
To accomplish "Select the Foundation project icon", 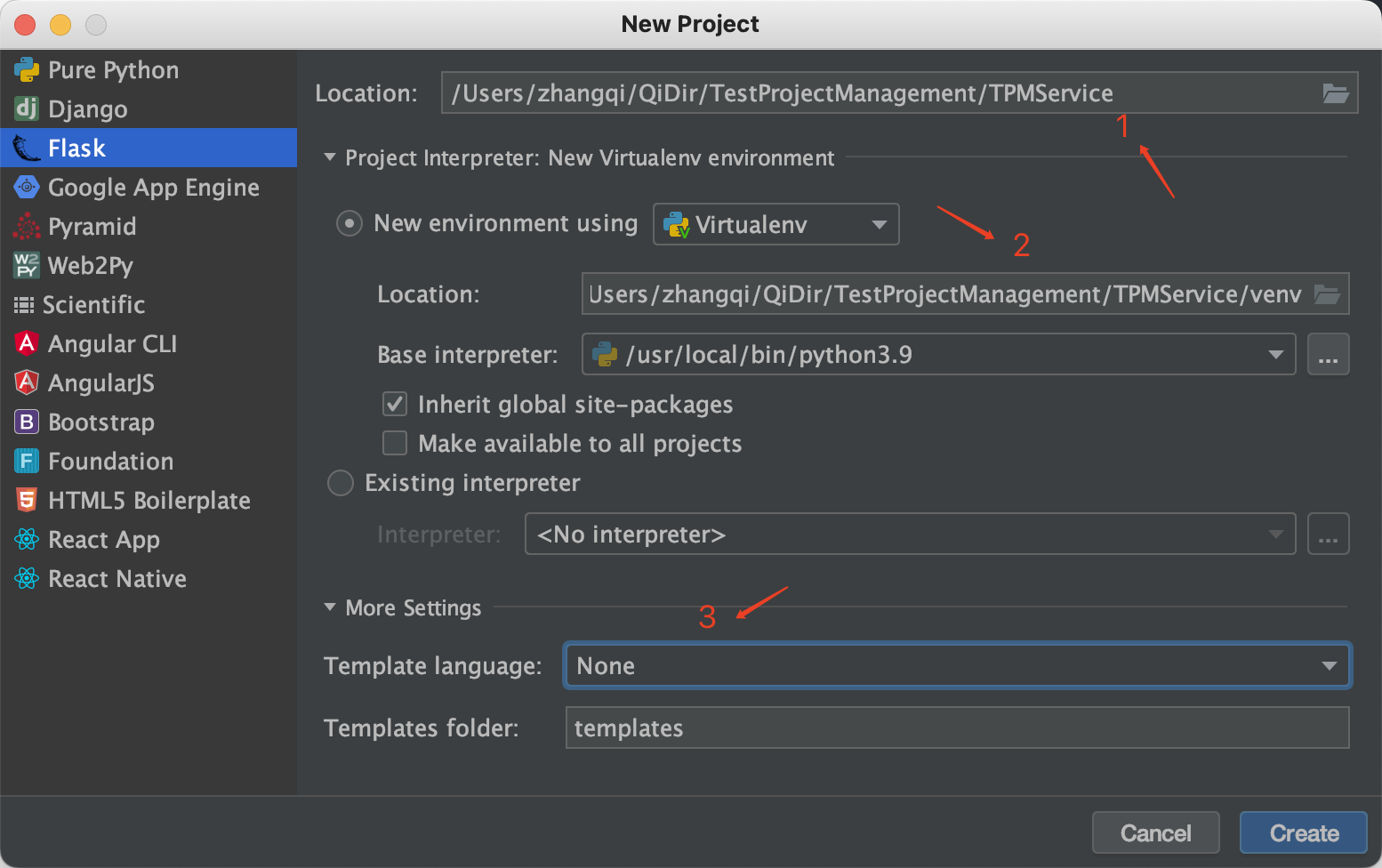I will (x=27, y=461).
